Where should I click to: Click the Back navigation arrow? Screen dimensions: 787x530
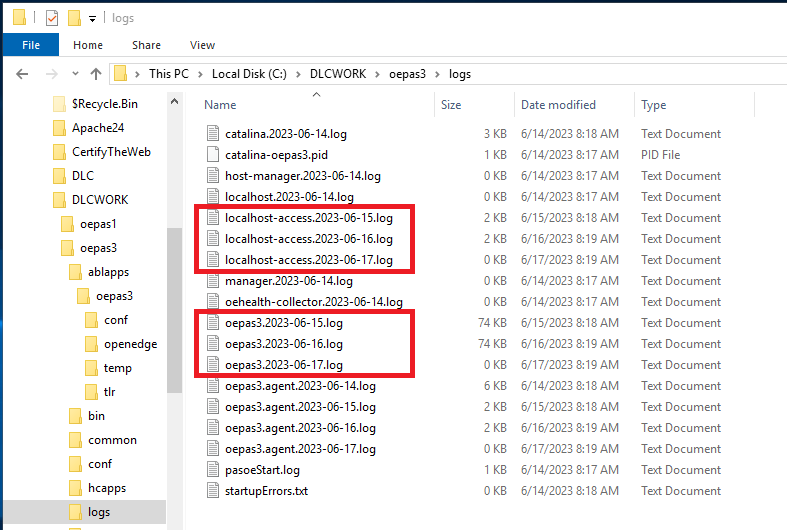pos(22,74)
